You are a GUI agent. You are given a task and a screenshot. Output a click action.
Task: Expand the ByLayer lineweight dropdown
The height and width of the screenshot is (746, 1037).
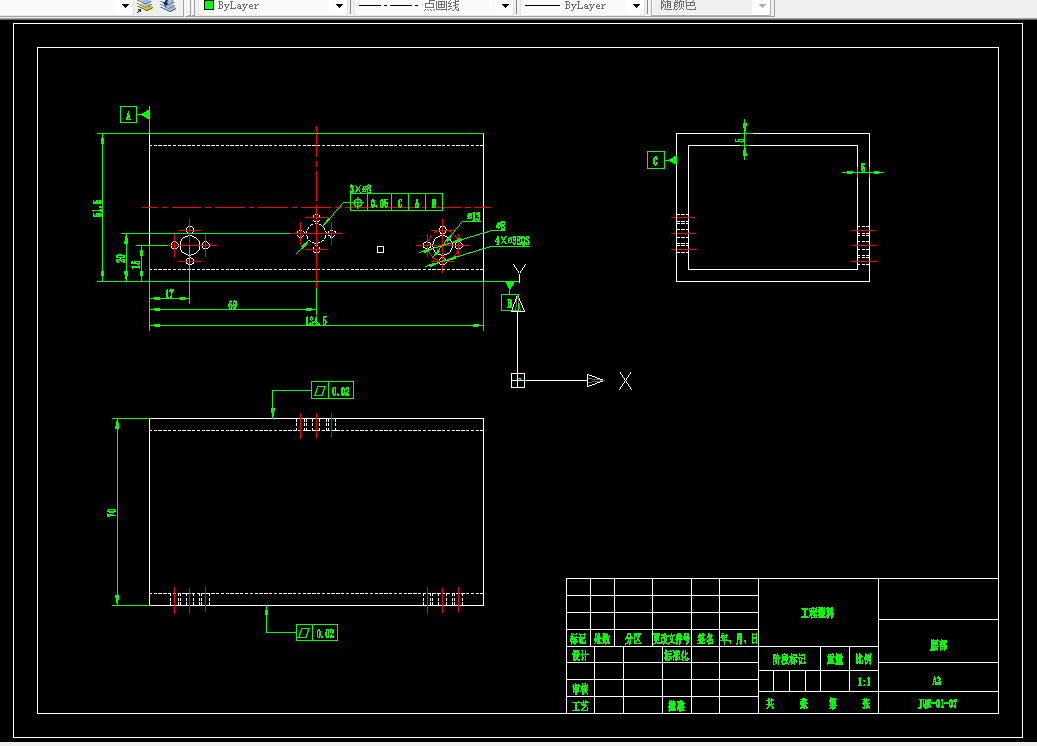[x=636, y=6]
